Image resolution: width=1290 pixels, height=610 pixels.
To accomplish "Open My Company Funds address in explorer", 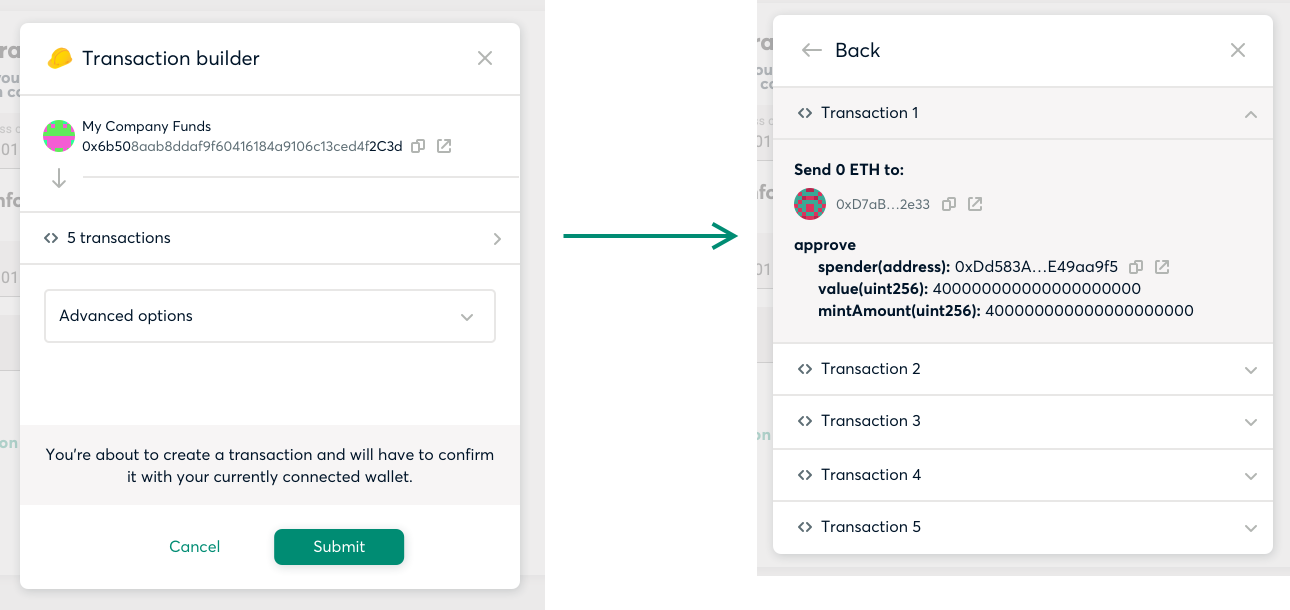I will (444, 146).
